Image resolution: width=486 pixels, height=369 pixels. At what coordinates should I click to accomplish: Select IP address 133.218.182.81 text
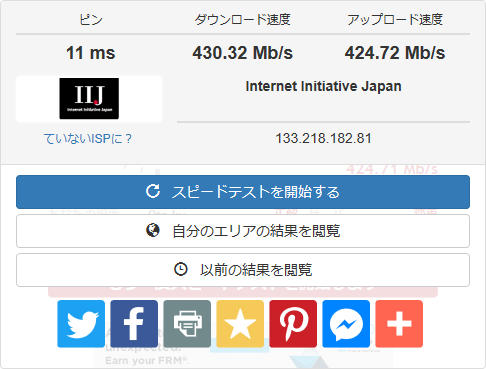point(323,138)
